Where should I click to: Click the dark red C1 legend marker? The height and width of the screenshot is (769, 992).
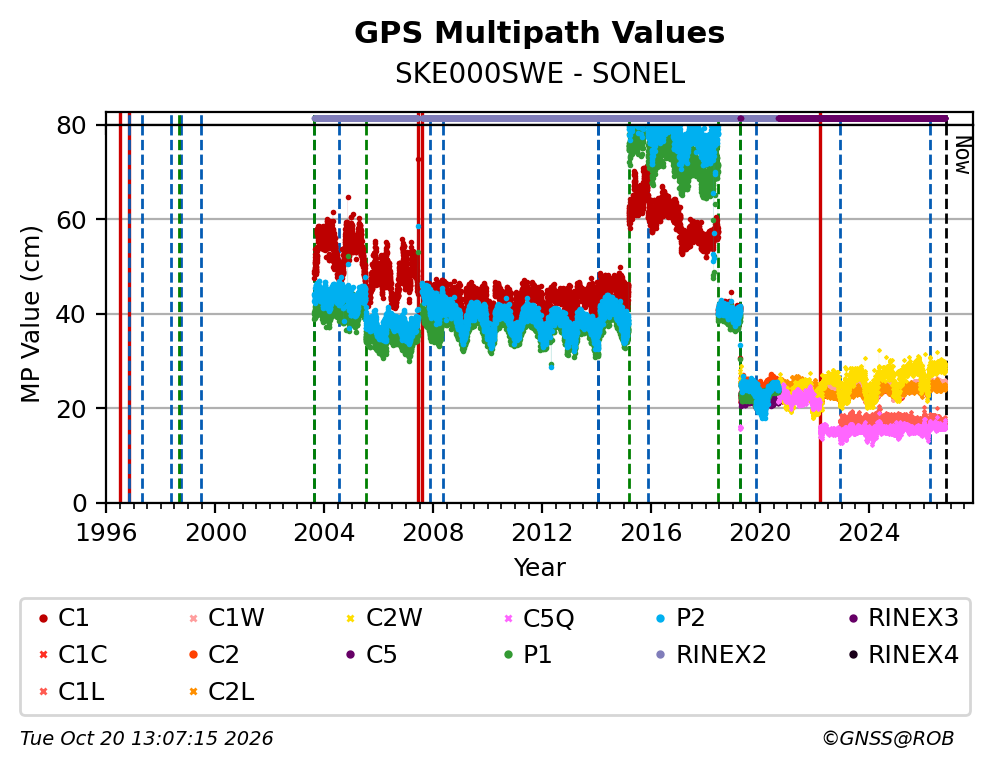coord(43,618)
